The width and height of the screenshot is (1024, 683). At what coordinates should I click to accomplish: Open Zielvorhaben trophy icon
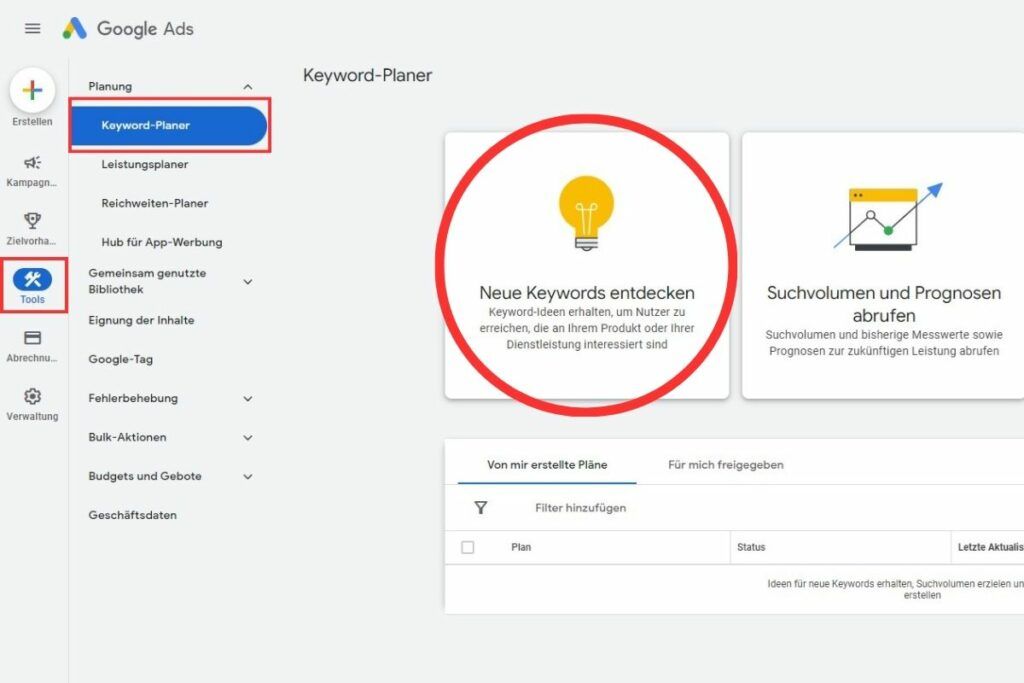pyautogui.click(x=32, y=221)
